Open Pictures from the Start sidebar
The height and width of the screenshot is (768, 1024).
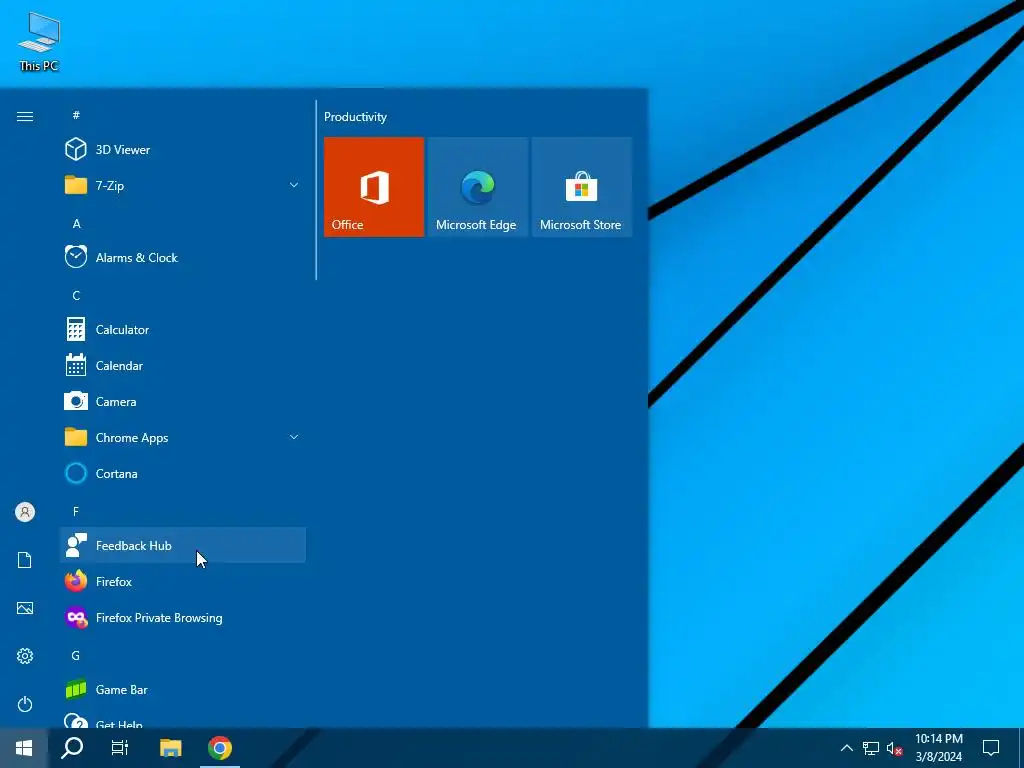tap(25, 608)
